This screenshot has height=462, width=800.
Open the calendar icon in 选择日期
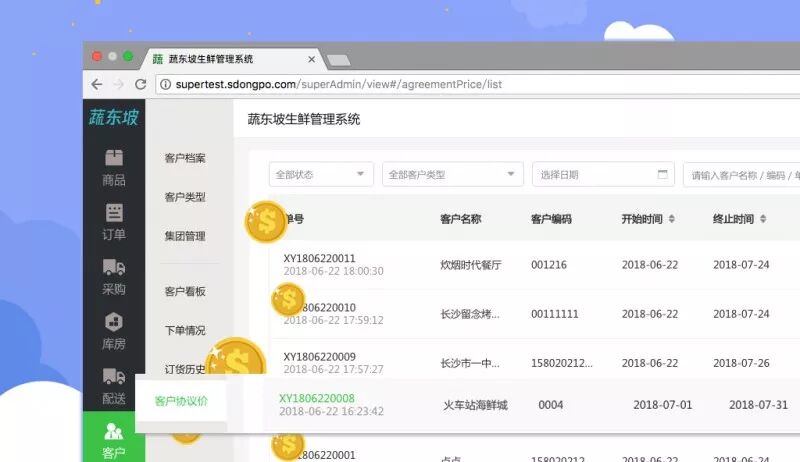point(662,174)
